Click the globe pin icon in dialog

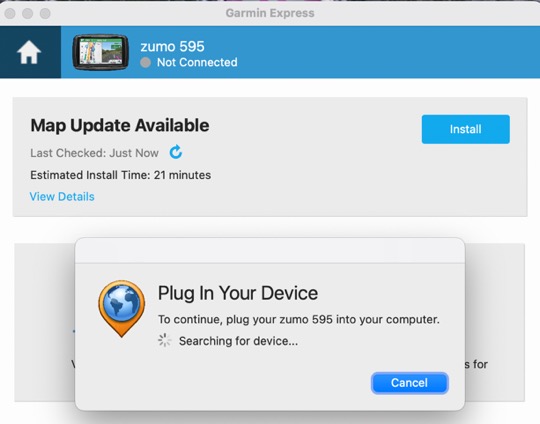coord(122,308)
